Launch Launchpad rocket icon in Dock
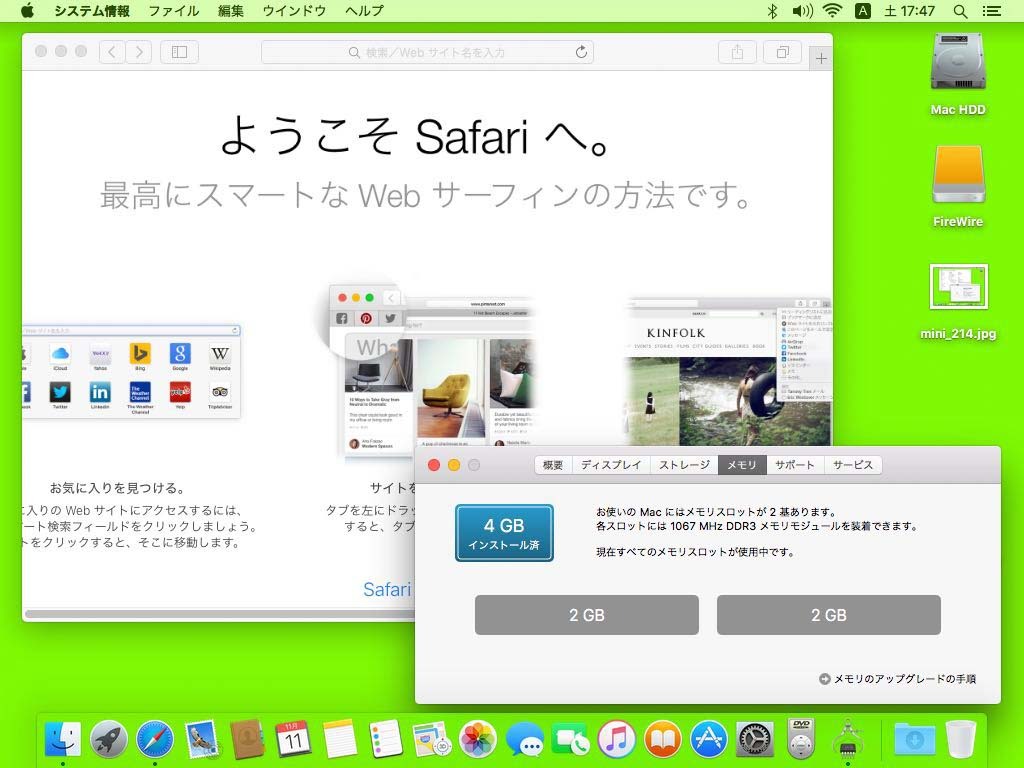 pyautogui.click(x=108, y=739)
